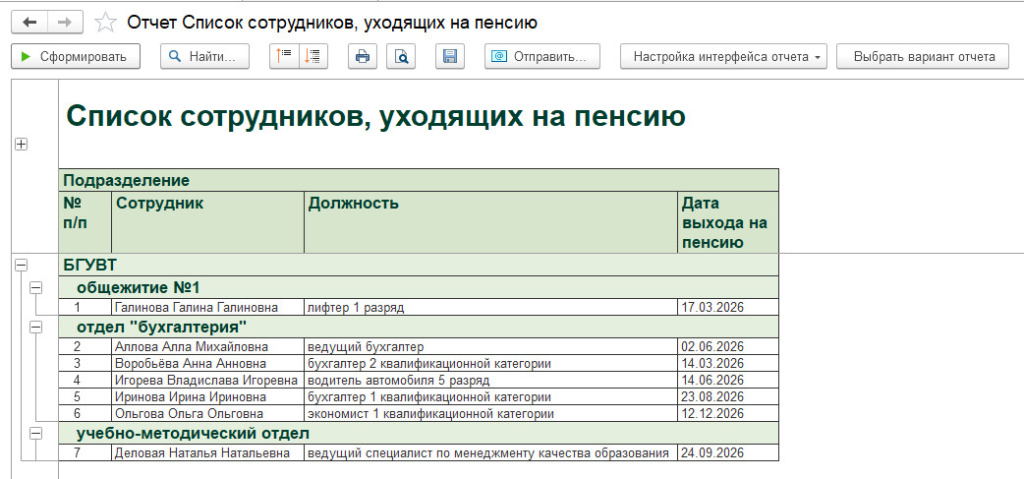1024x479 pixels.
Task: Collapse the БГУВТ group
Action: click(21, 265)
